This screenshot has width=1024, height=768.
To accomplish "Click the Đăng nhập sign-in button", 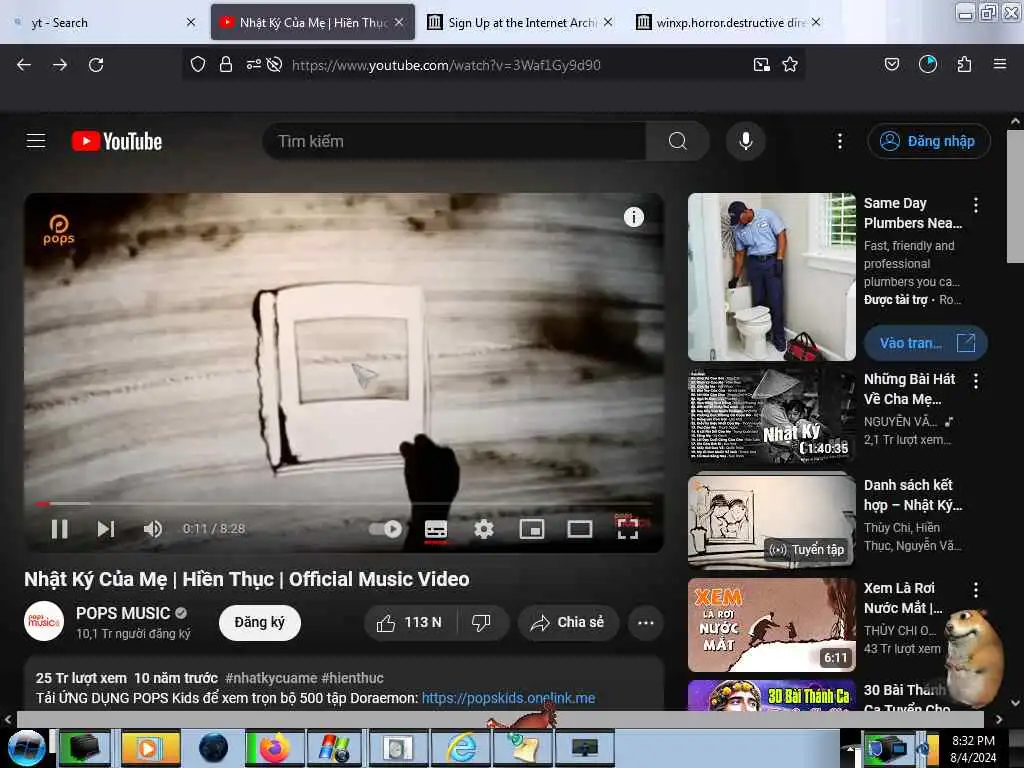I will coord(928,141).
